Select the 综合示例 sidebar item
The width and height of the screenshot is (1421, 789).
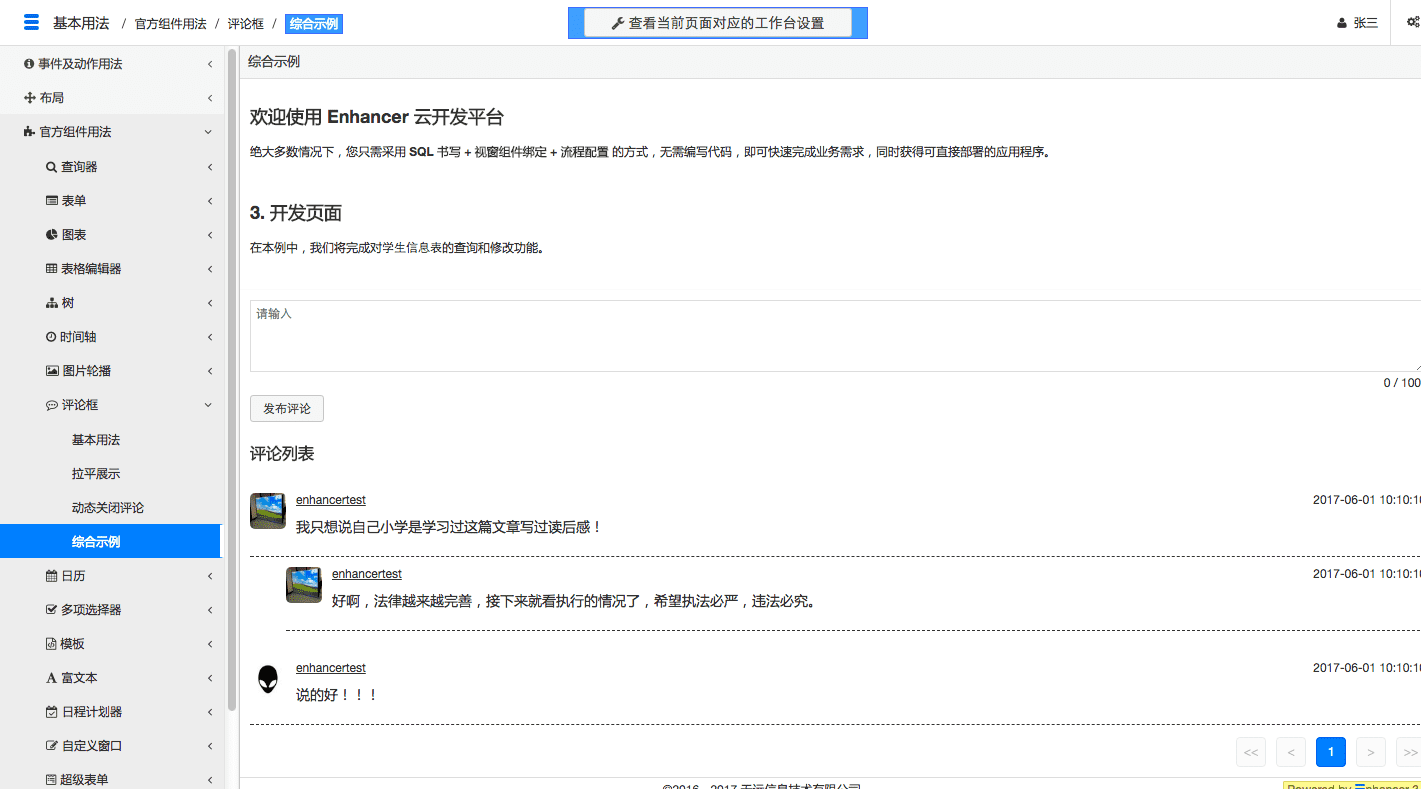[110, 541]
